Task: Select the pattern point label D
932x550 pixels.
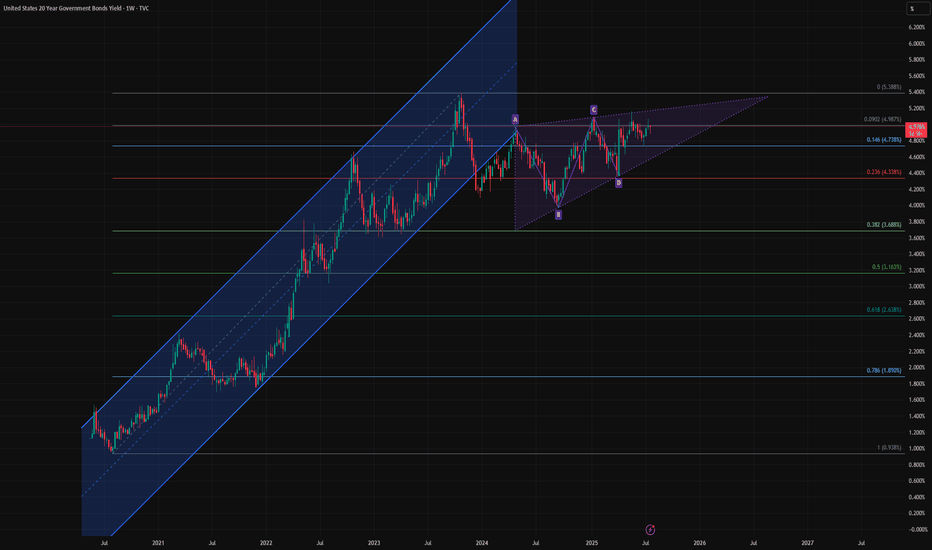Action: (618, 183)
